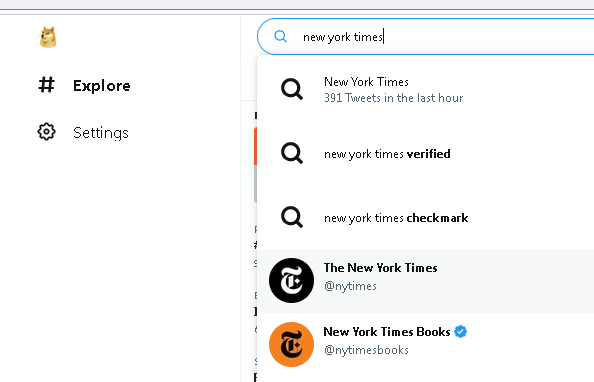Click the 391 Tweets in the last hour text
This screenshot has width=594, height=382.
tap(394, 98)
